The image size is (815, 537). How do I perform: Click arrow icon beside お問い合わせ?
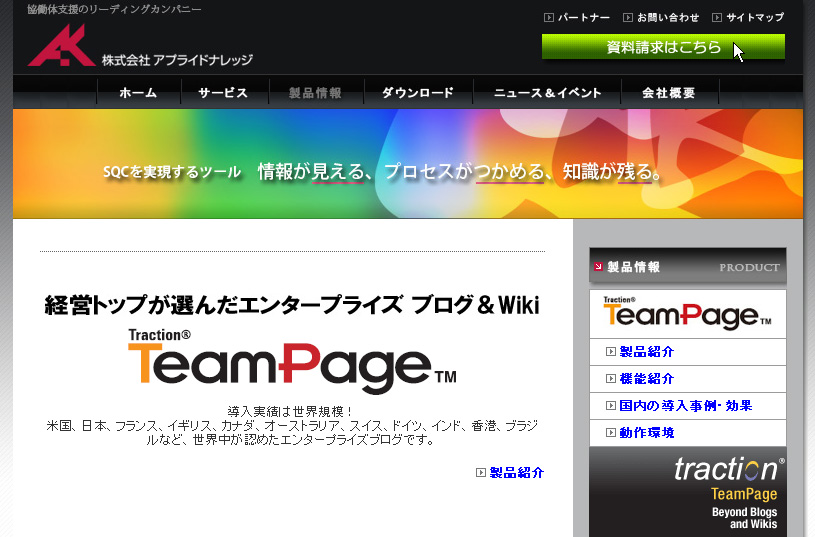[x=628, y=18]
